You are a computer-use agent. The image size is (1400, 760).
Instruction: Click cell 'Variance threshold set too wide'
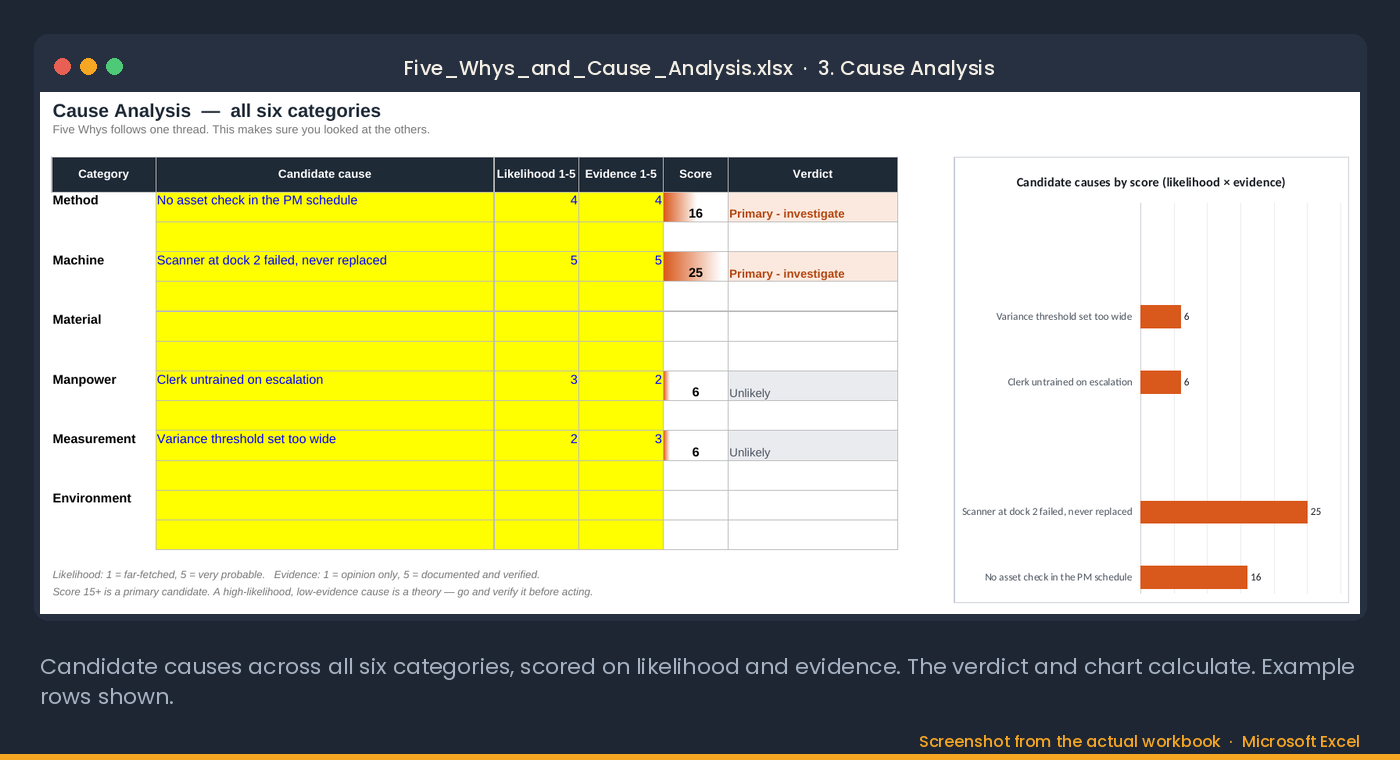325,445
